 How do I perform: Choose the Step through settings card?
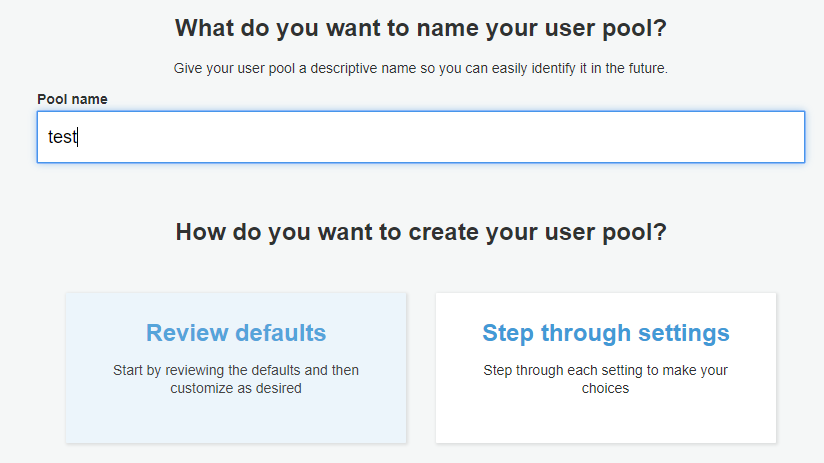(605, 368)
